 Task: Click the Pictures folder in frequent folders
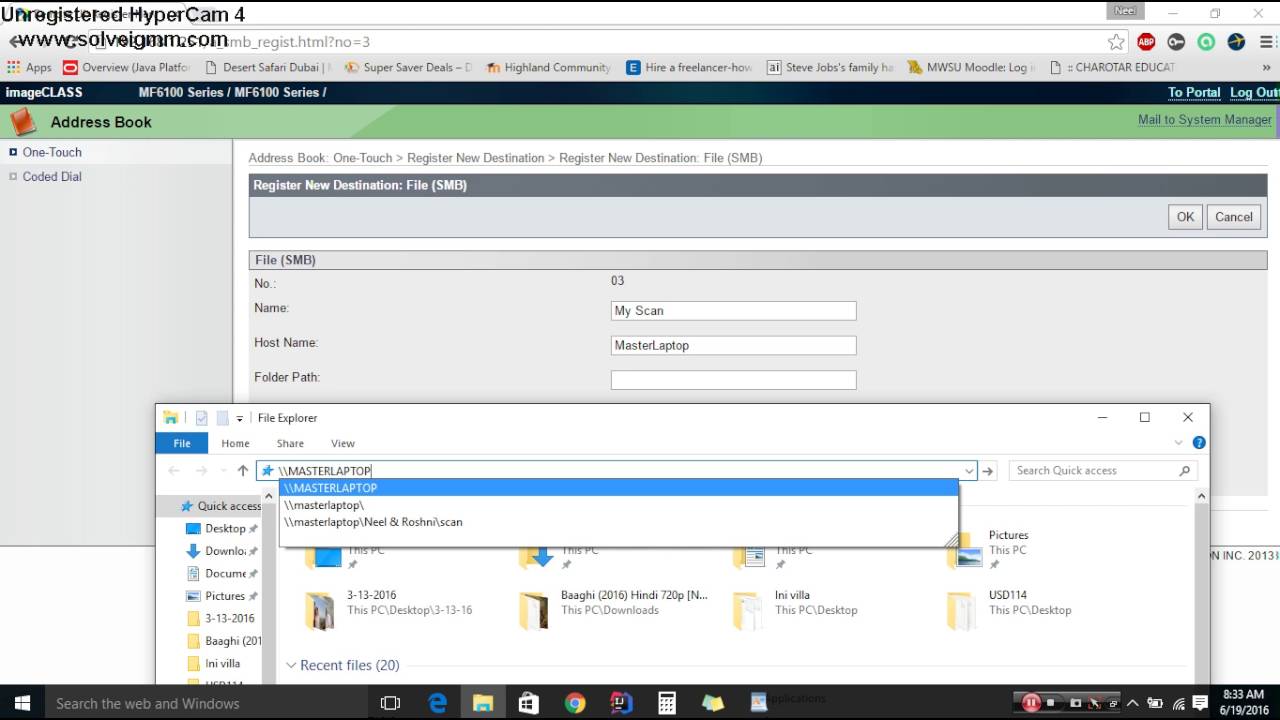coord(1010,549)
